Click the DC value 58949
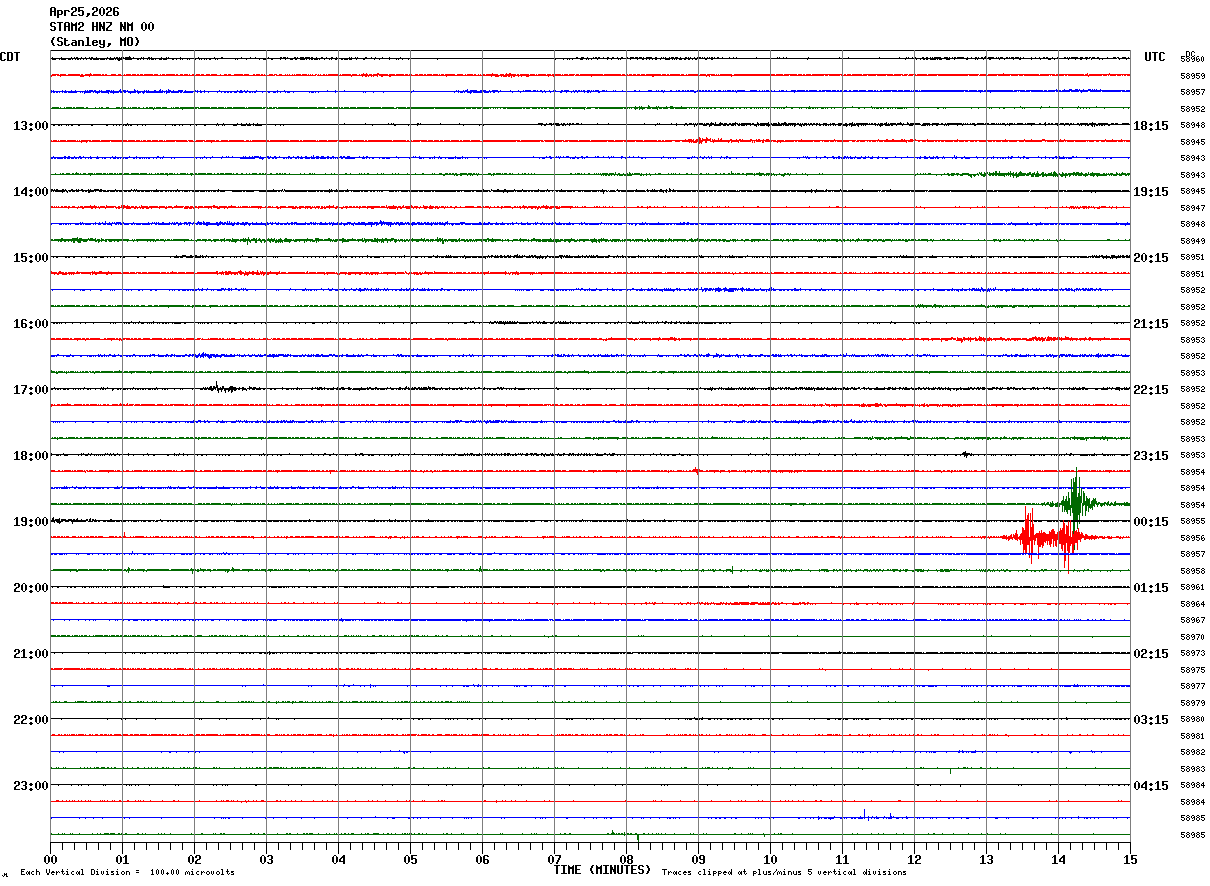The image size is (1210, 886). (1192, 241)
